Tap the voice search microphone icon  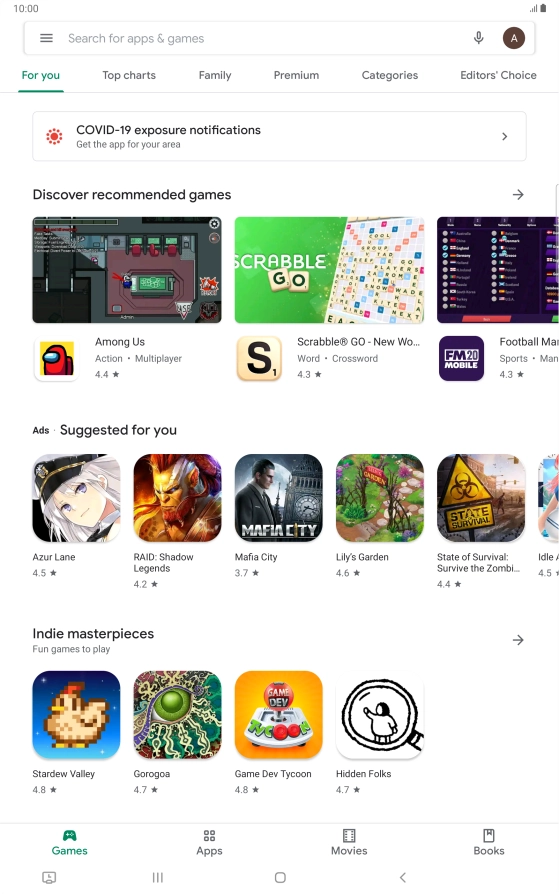tap(479, 38)
